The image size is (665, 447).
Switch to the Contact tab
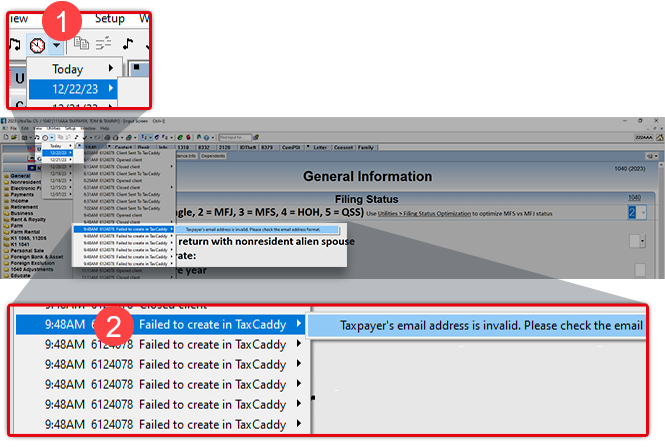[123, 148]
